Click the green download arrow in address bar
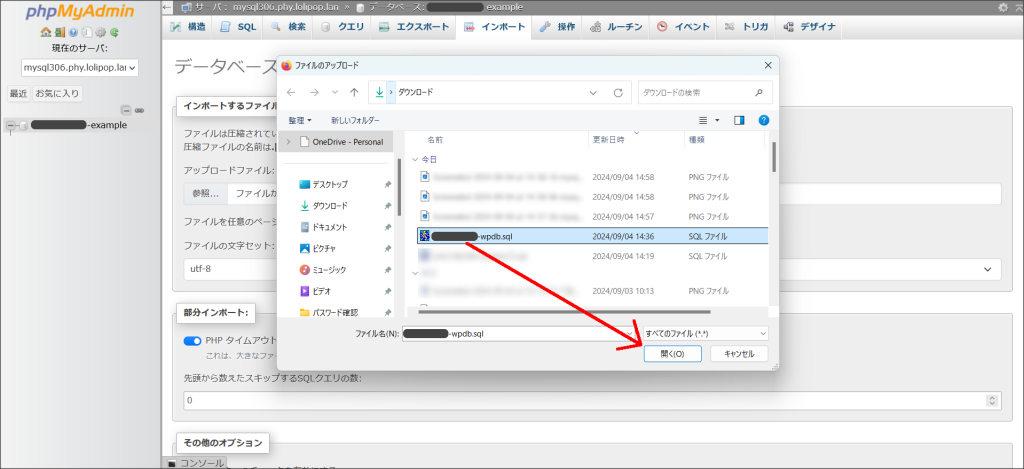The height and width of the screenshot is (469, 1024). click(379, 92)
